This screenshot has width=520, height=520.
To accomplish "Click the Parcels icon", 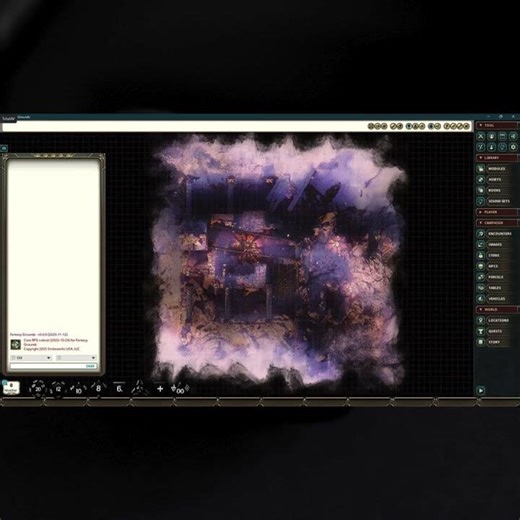I will click(480, 277).
